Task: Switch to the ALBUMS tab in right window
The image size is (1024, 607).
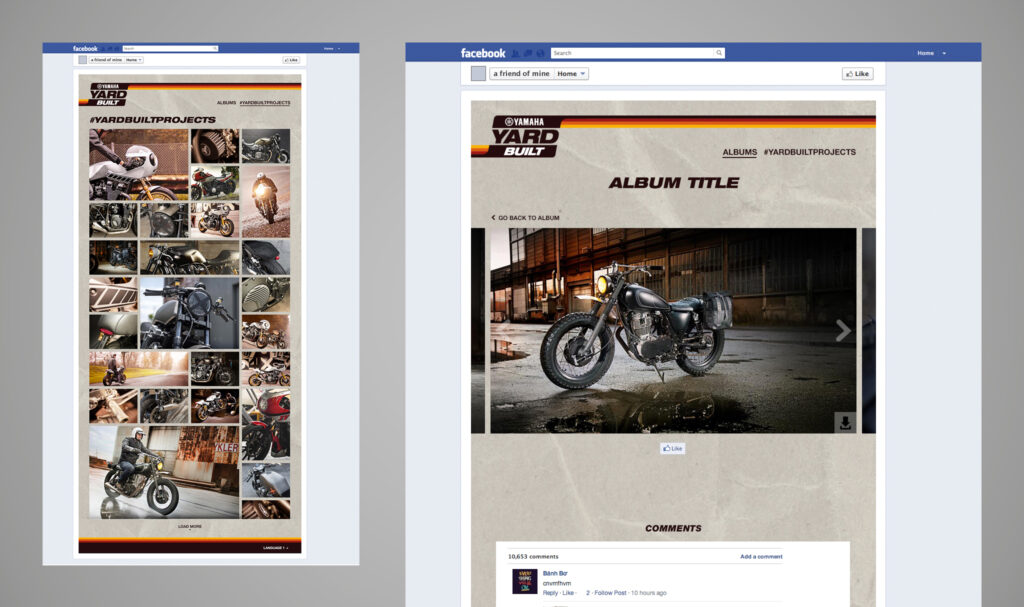Action: [x=739, y=152]
